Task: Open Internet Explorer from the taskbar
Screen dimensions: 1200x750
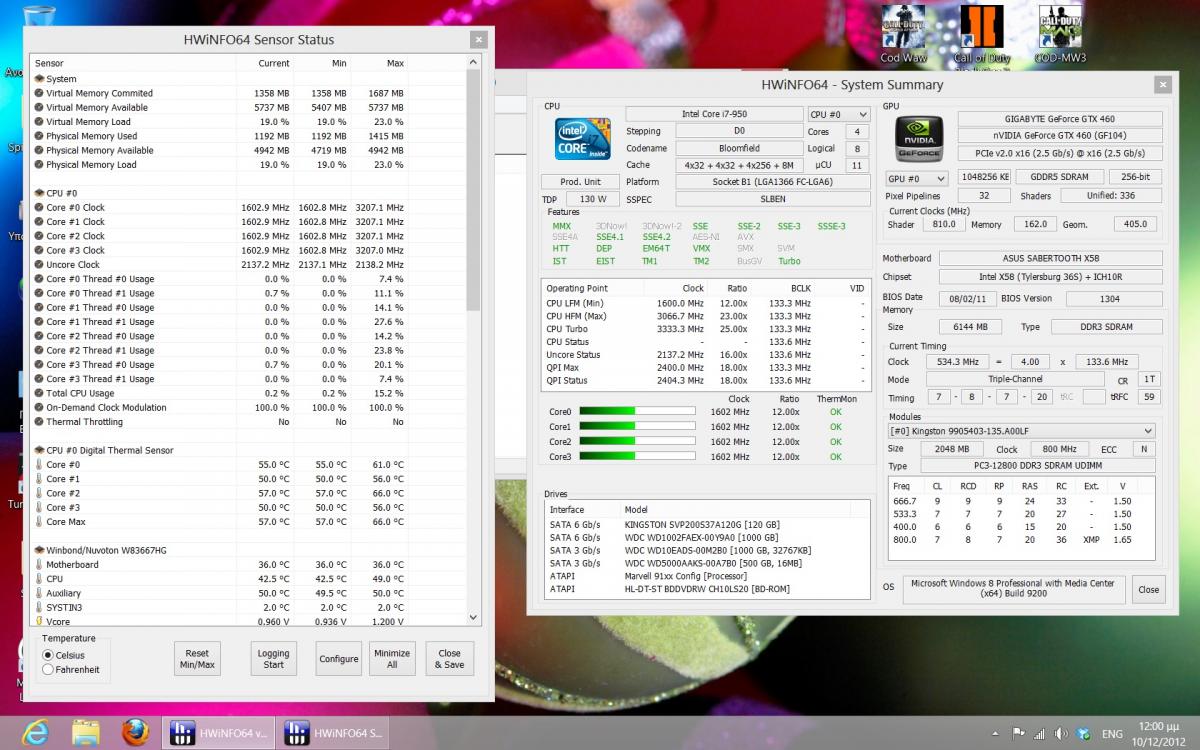Action: 34,732
